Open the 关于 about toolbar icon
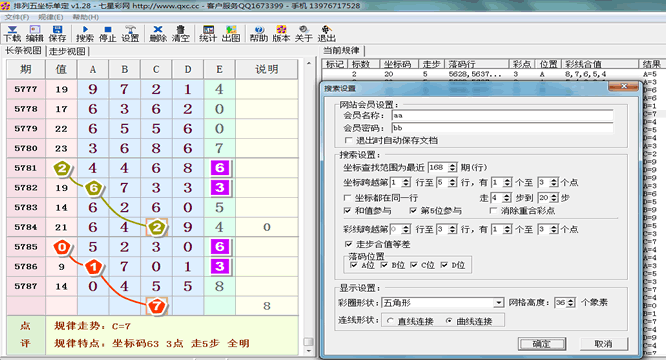This screenshot has width=666, height=360. point(304,34)
